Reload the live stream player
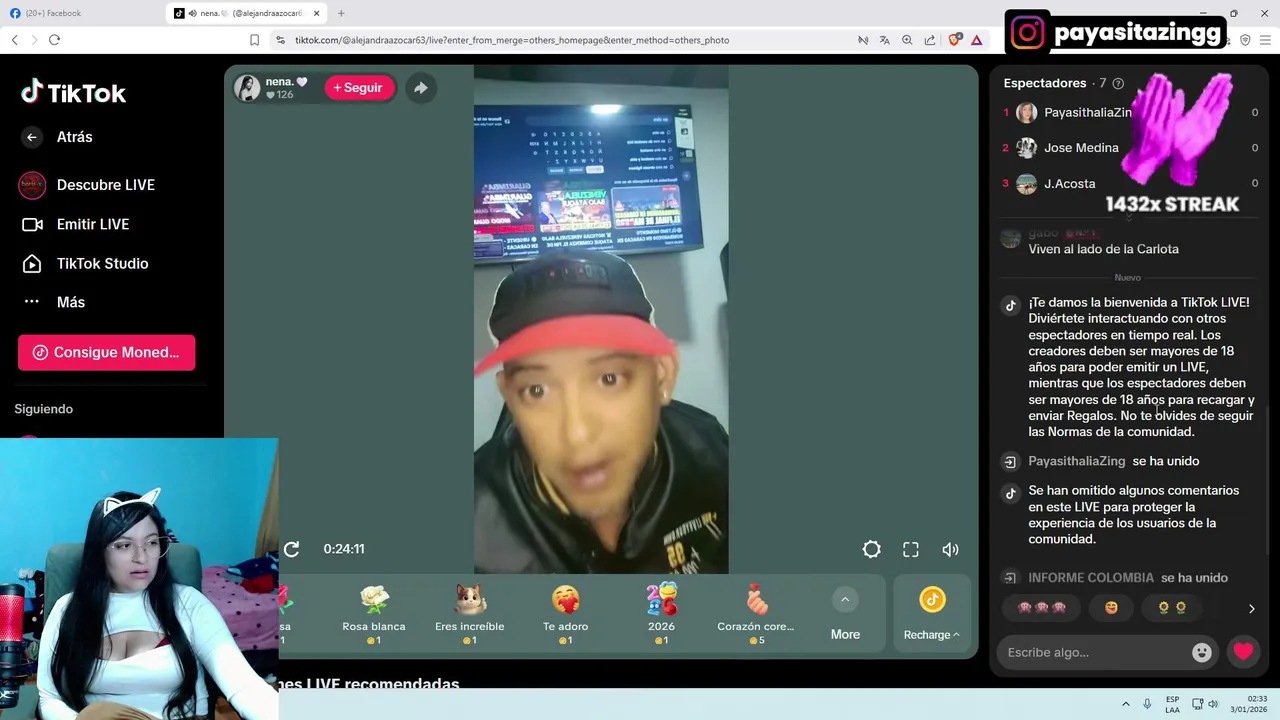This screenshot has height=720, width=1280. pos(291,549)
